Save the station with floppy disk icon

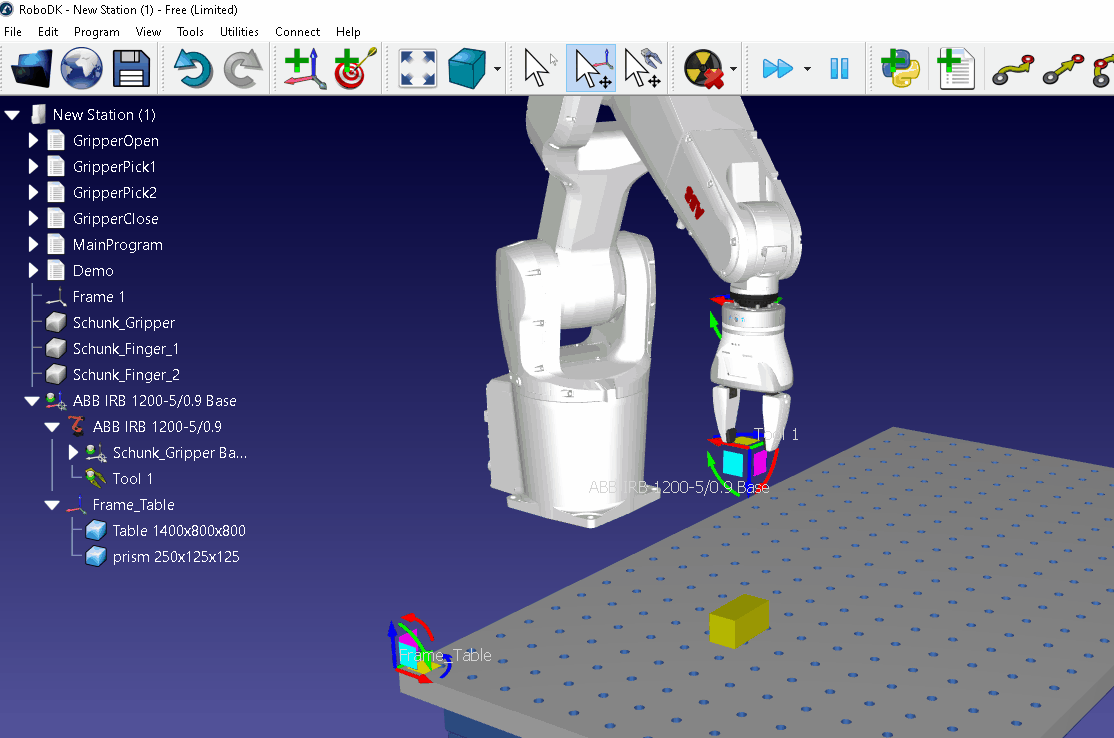(131, 68)
